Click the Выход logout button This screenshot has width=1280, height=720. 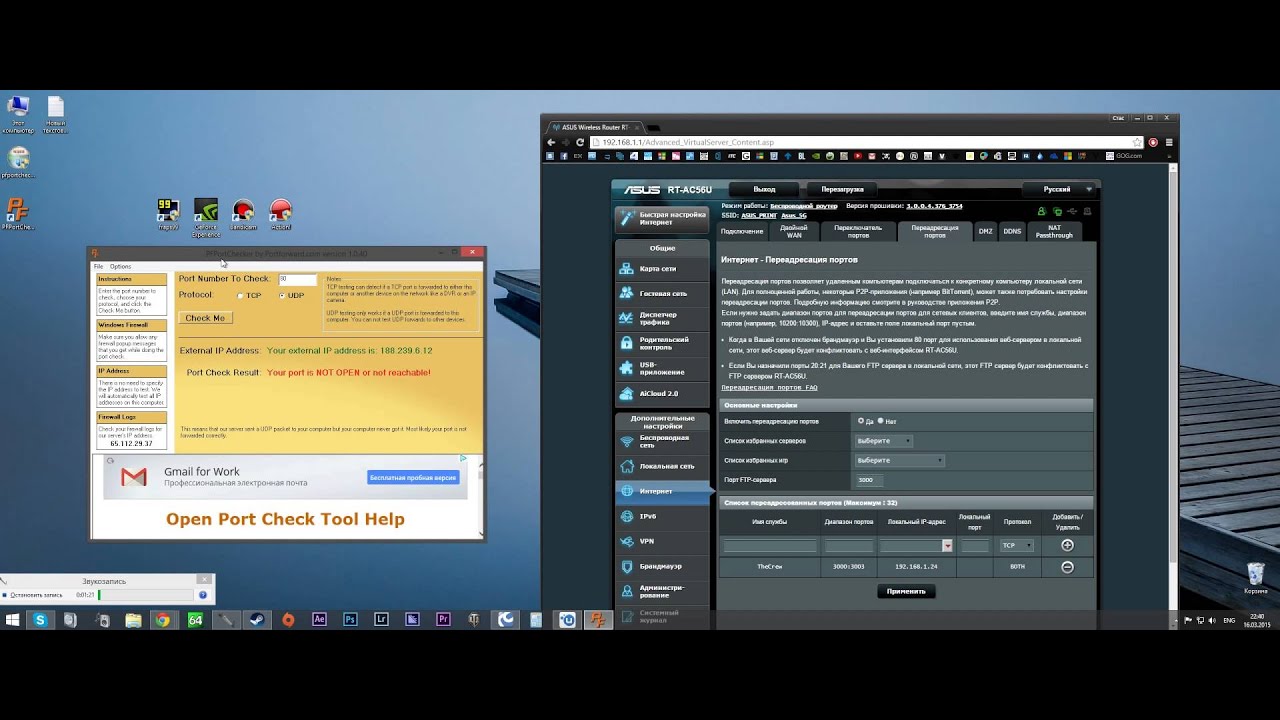(x=764, y=189)
